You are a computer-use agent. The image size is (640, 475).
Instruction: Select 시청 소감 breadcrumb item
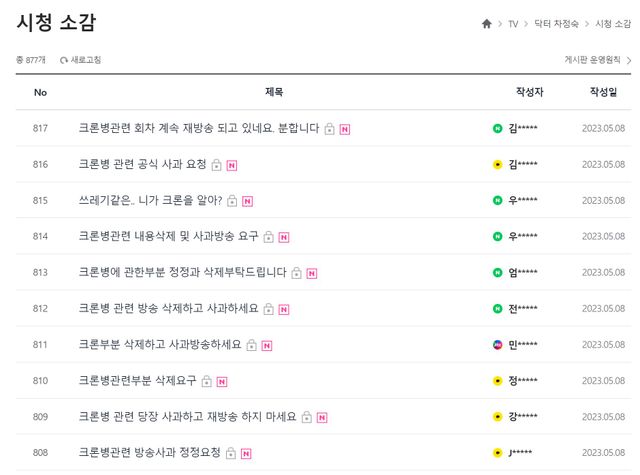[x=613, y=23]
